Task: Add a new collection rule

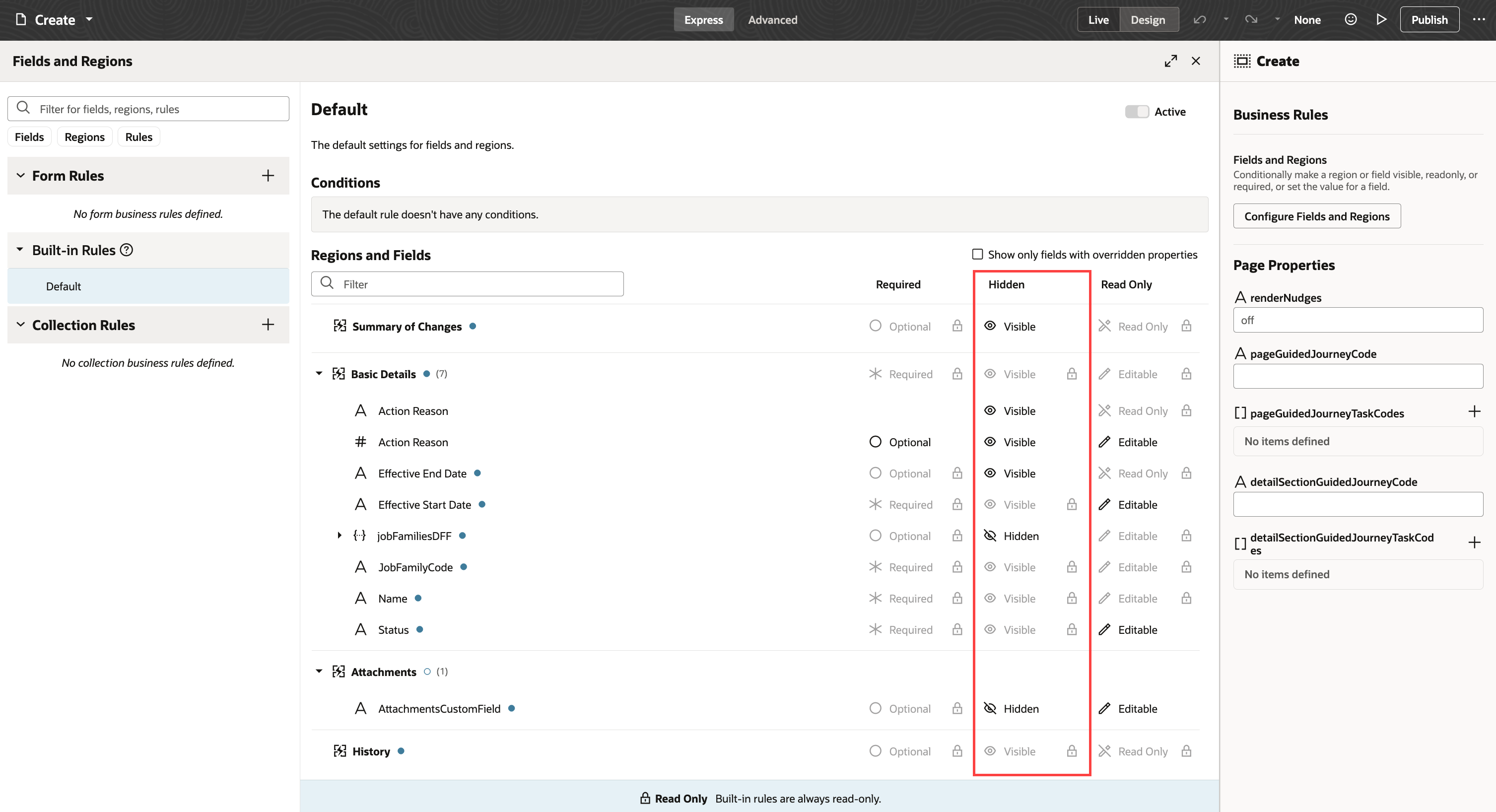Action: pos(268,325)
